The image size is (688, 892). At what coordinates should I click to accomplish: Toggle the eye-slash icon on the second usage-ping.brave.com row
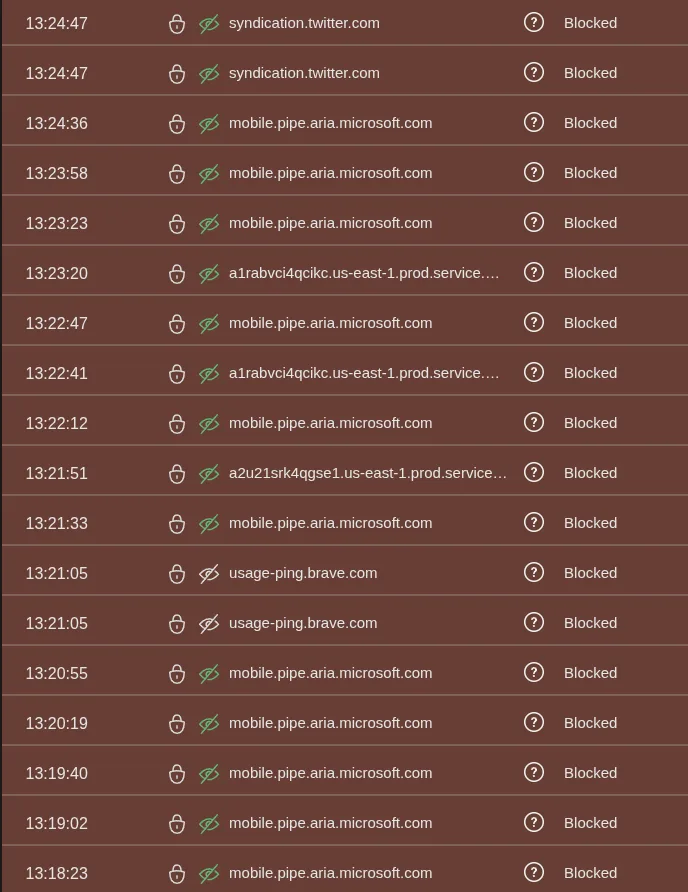209,623
